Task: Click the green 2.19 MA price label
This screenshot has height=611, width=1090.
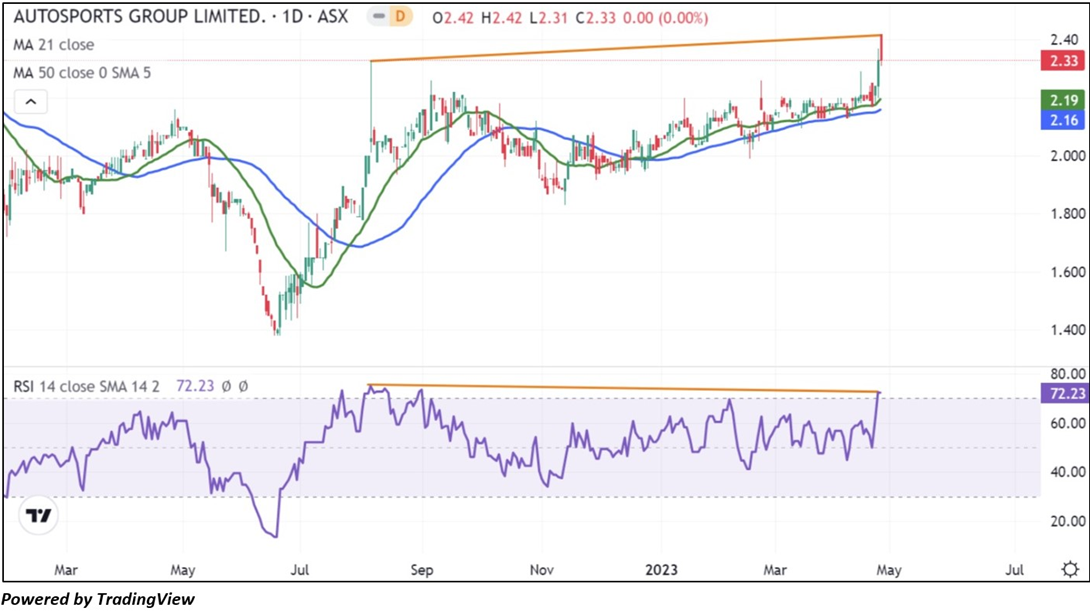Action: 1063,100
